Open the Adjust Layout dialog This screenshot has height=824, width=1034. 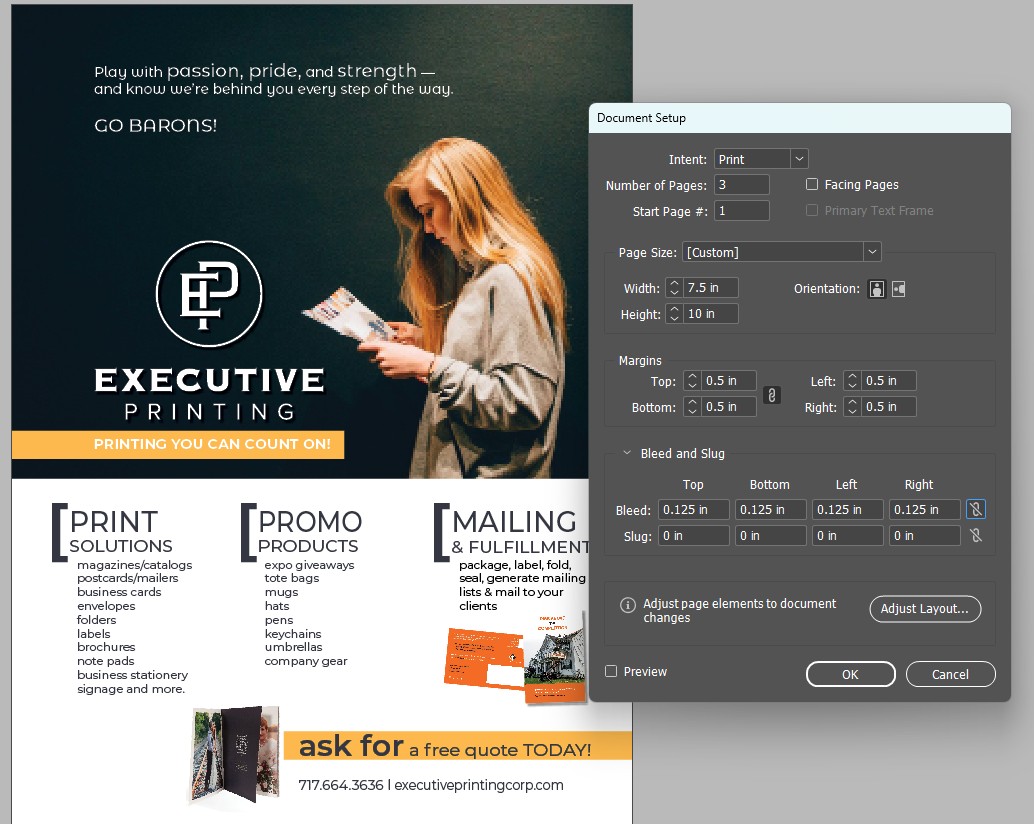tap(925, 608)
